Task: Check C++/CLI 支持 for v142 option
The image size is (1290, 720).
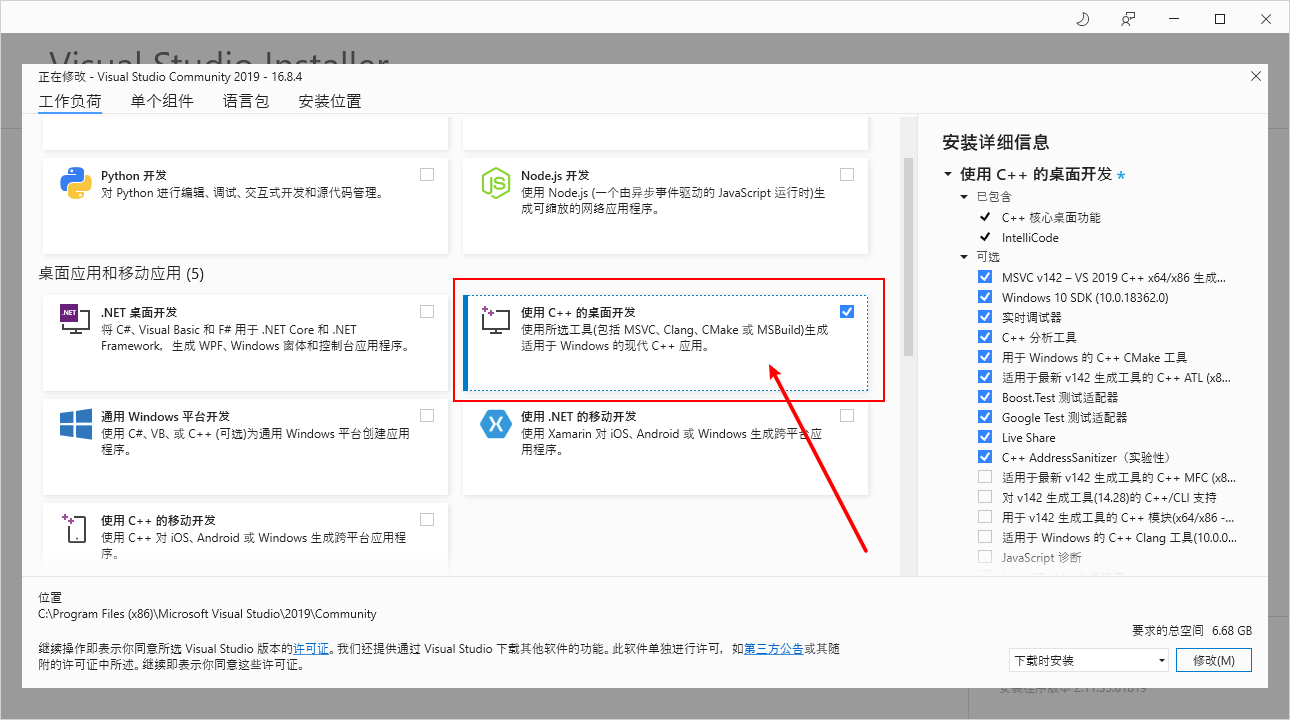Action: coord(985,497)
